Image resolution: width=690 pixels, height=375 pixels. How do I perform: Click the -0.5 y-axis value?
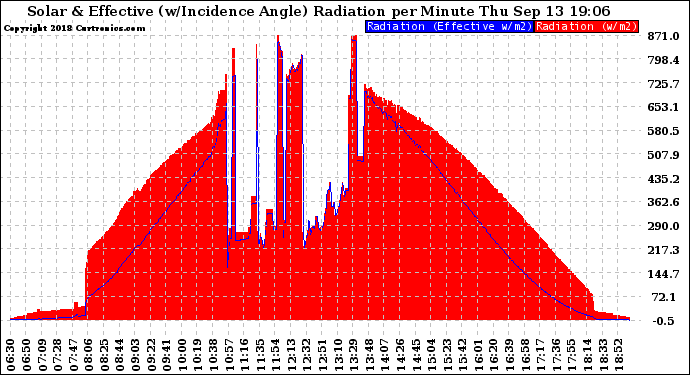(x=663, y=321)
